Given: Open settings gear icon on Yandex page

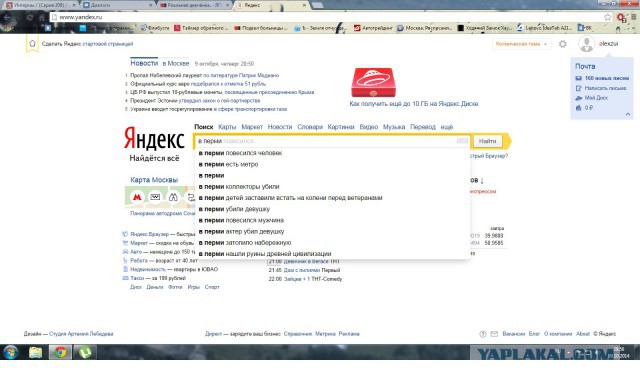Looking at the screenshot, I should tap(562, 44).
